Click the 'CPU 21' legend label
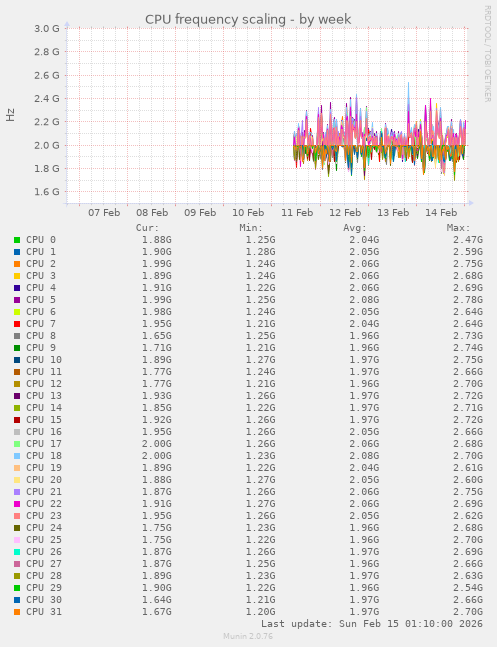The height and width of the screenshot is (647, 497). coord(44,491)
